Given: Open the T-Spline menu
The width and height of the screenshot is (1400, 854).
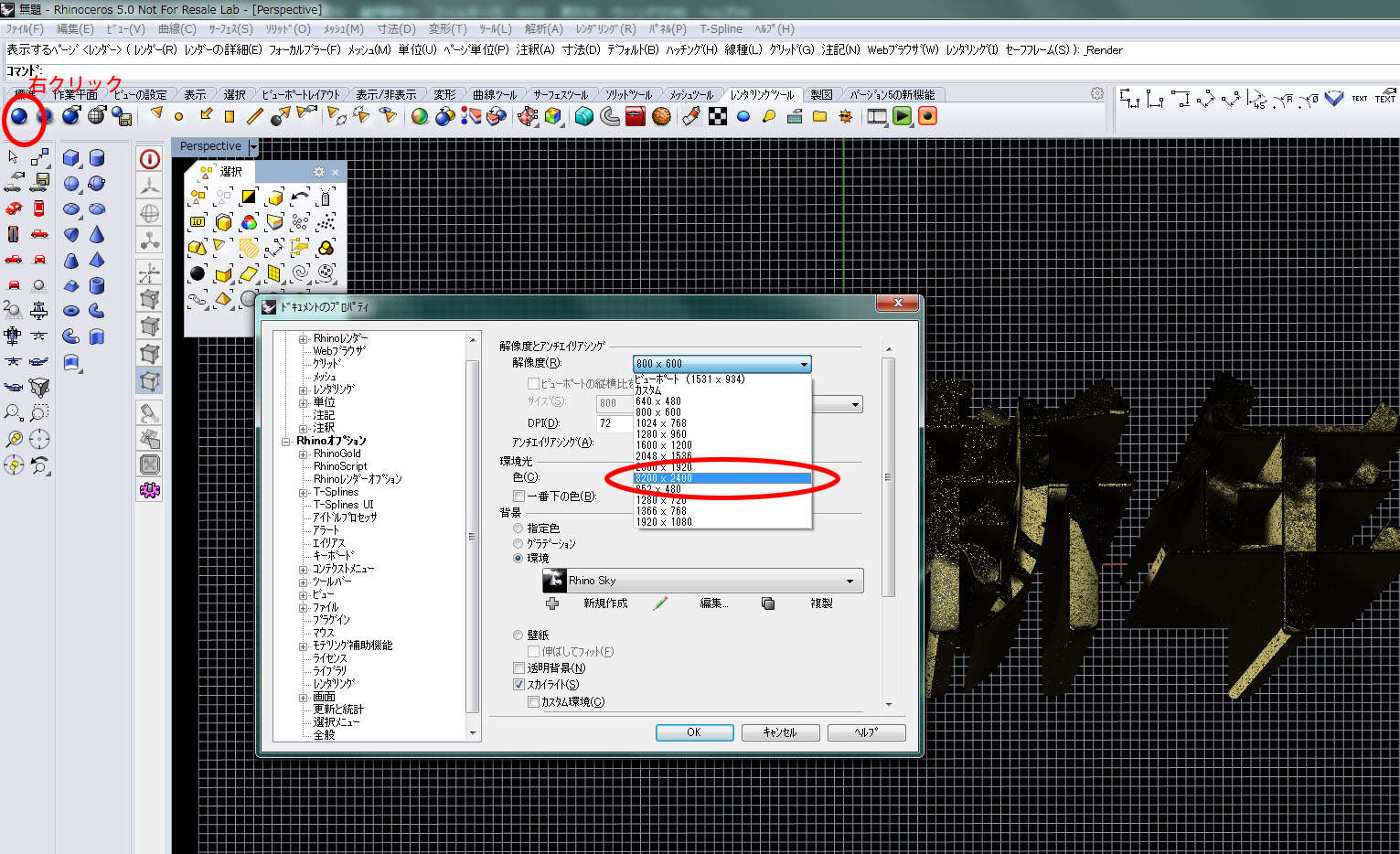Looking at the screenshot, I should click(721, 29).
